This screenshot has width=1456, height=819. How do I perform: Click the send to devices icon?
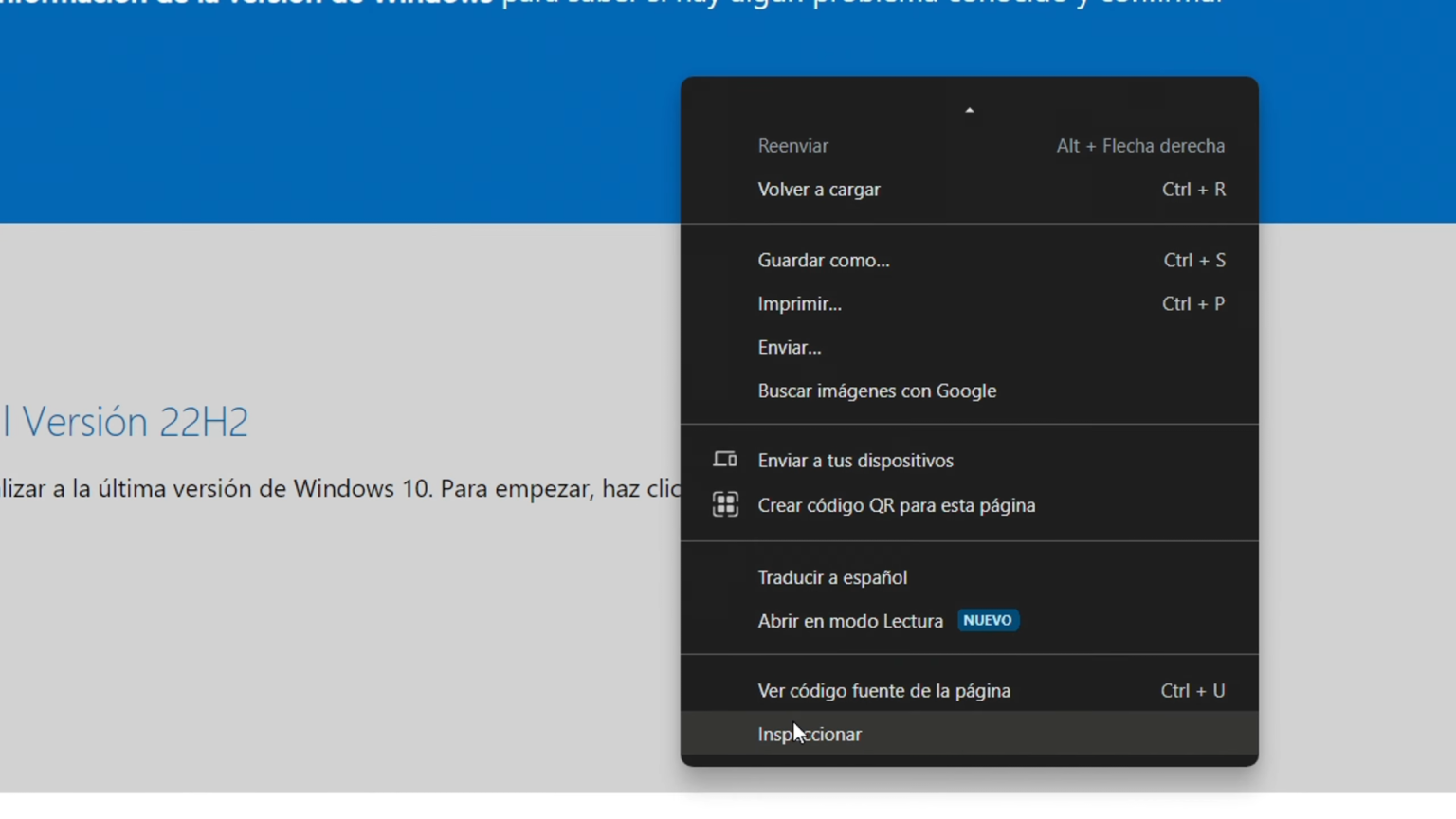[725, 460]
